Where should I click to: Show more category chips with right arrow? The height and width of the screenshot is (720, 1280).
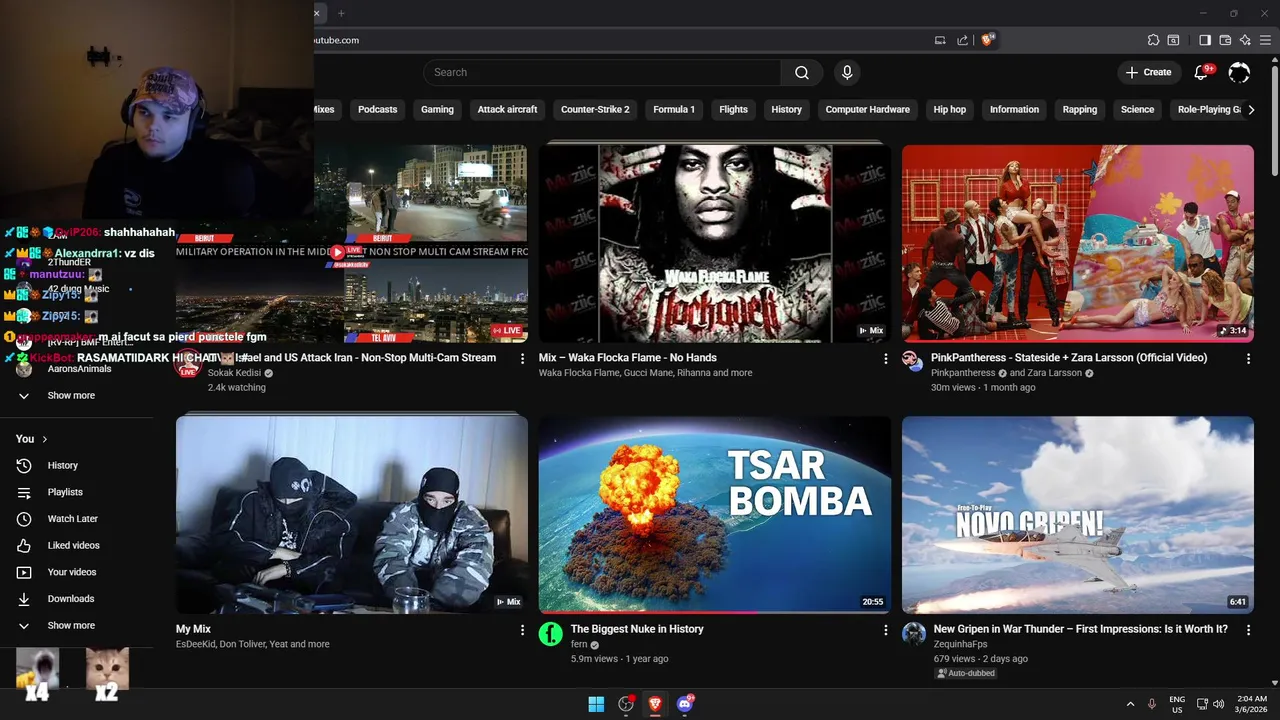(x=1251, y=110)
